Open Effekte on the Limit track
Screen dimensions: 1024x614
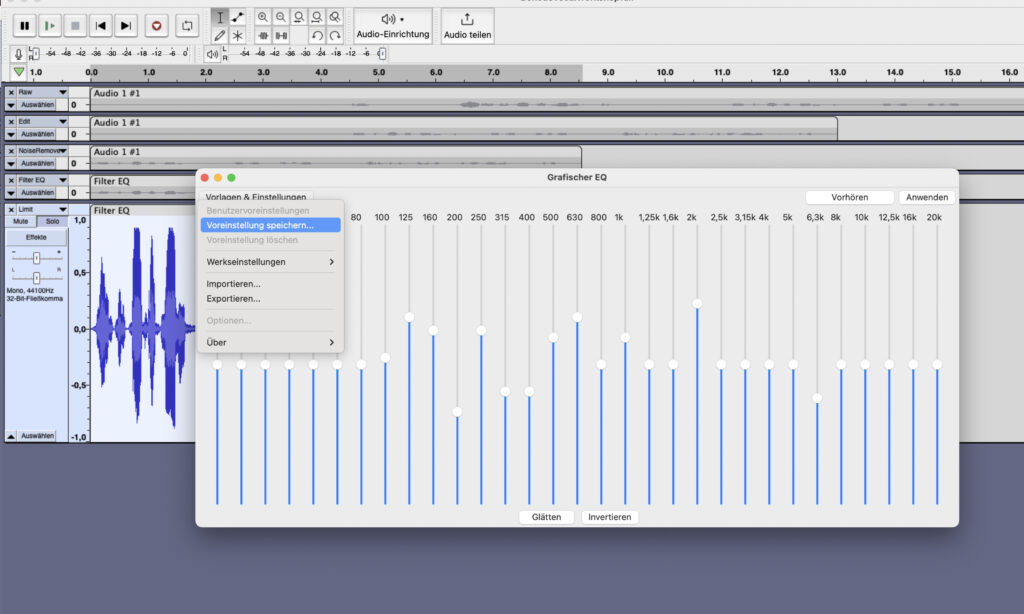[x=37, y=237]
